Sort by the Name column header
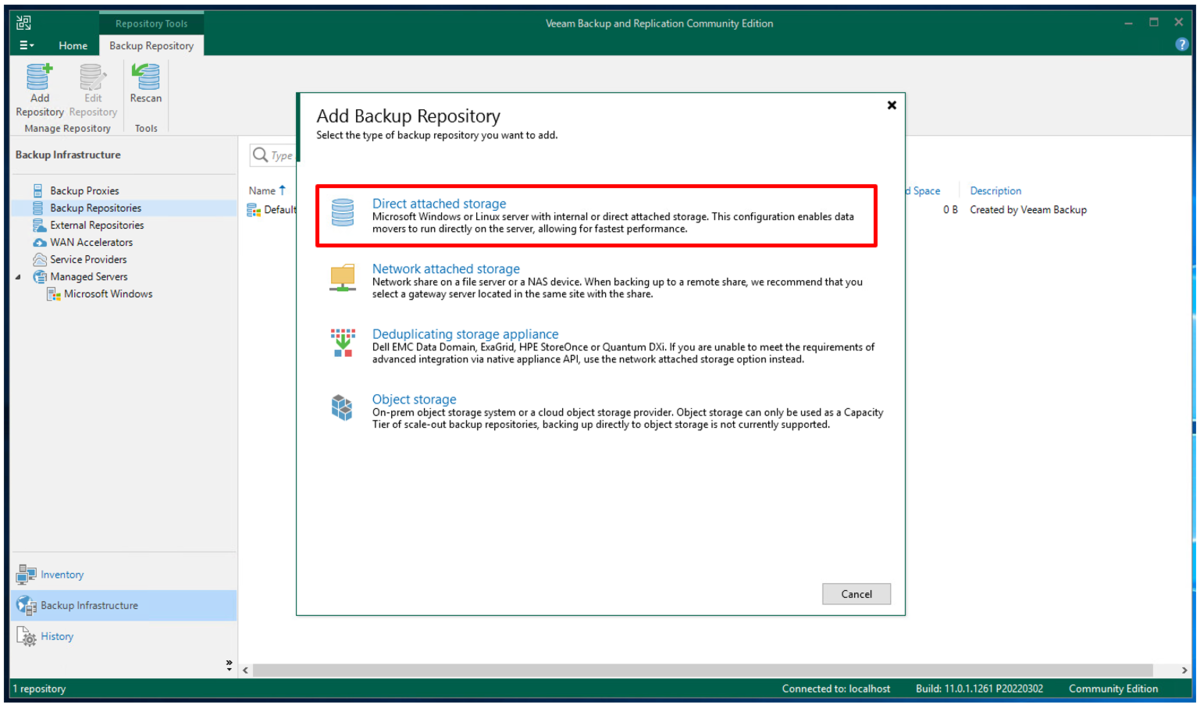 tap(262, 190)
